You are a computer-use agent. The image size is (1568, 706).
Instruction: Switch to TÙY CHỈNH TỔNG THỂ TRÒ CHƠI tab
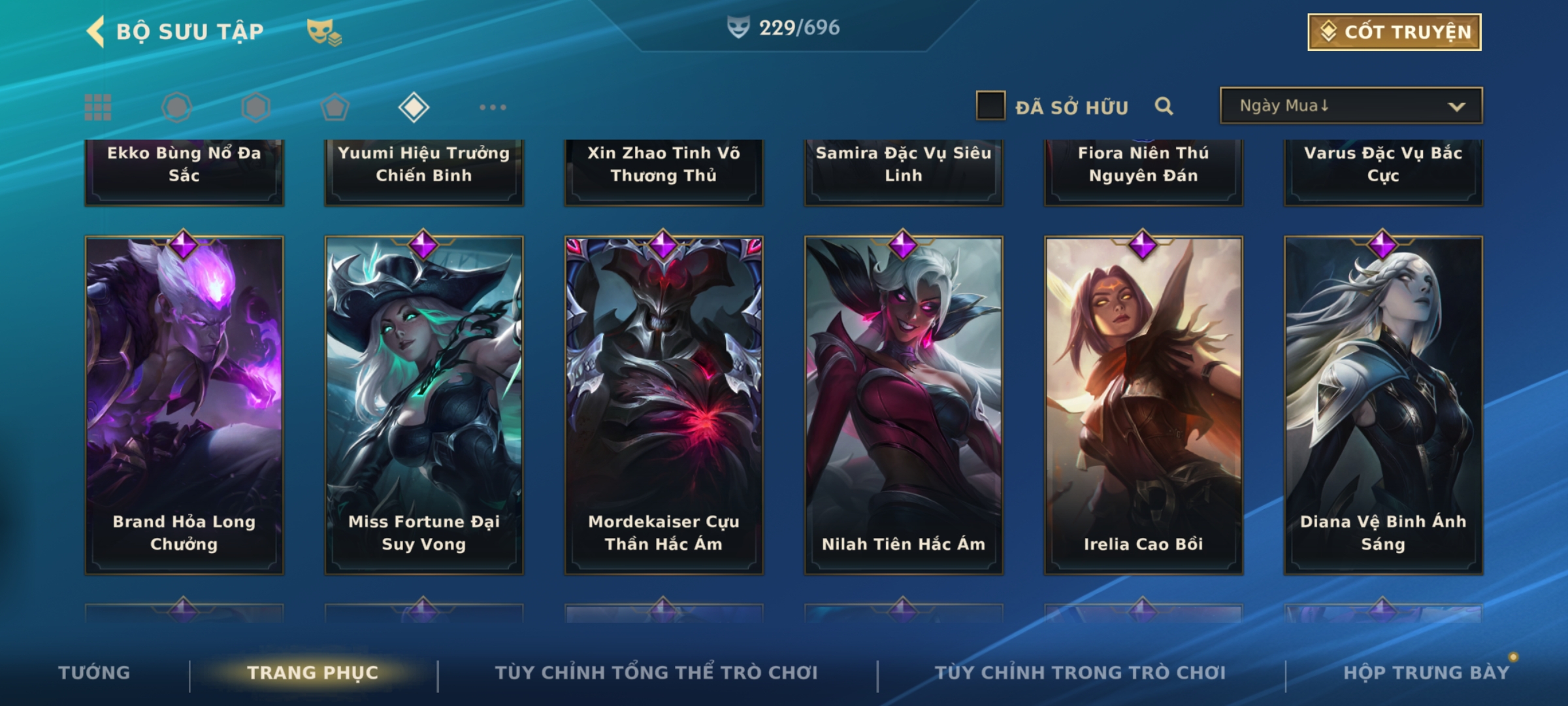click(x=656, y=672)
